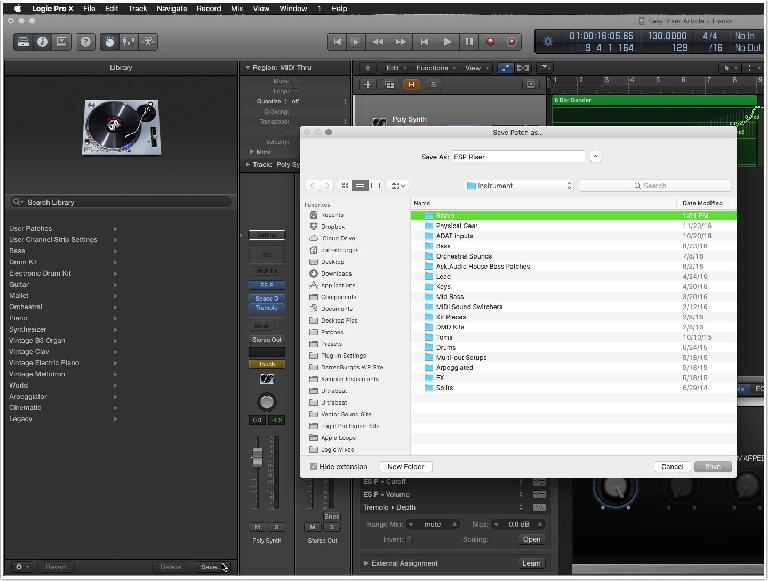
Task: Select the MIDI Sound Switchers folder
Action: 573,306
